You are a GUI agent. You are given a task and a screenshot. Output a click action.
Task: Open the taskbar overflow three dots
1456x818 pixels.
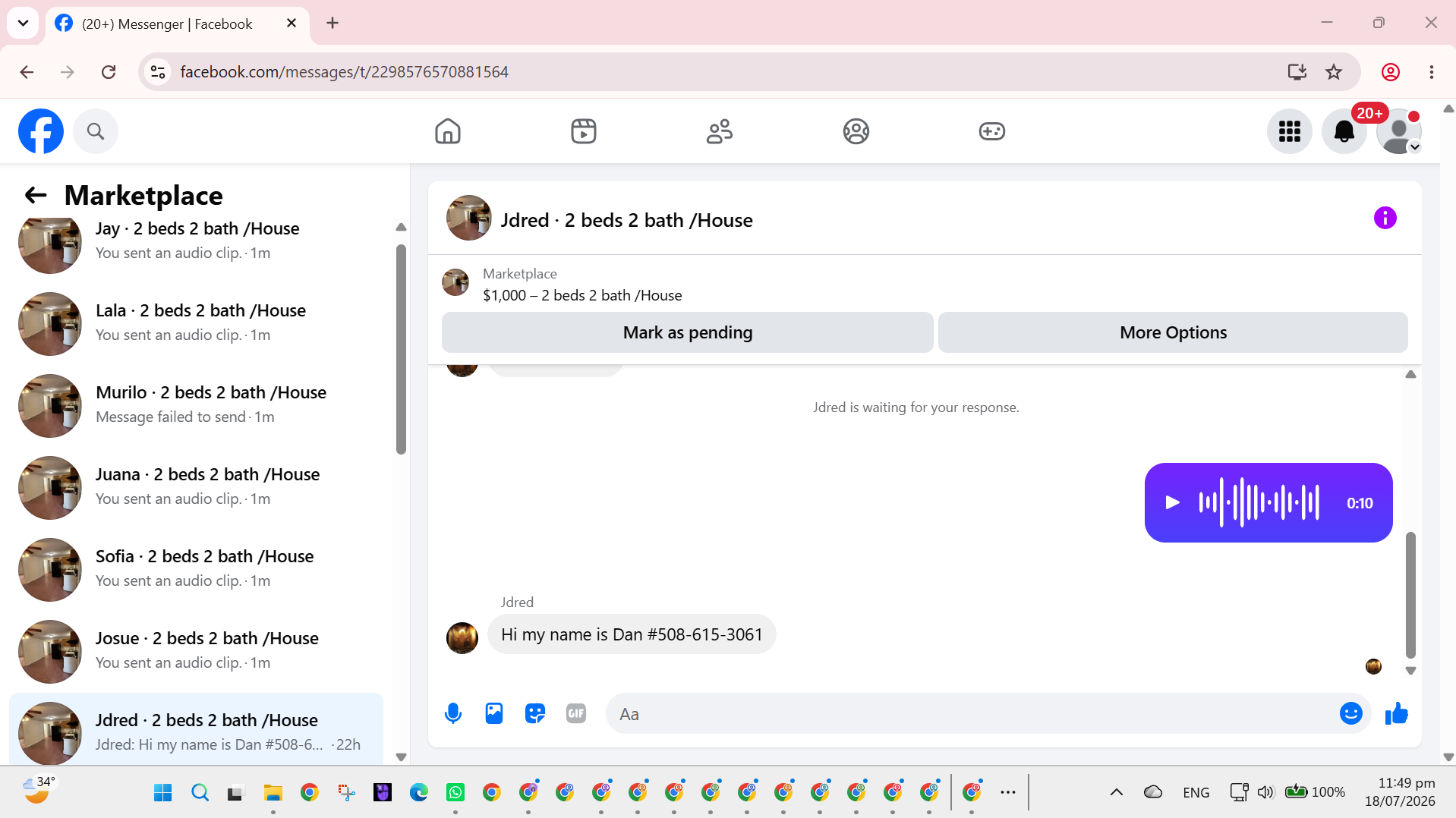[x=1008, y=792]
